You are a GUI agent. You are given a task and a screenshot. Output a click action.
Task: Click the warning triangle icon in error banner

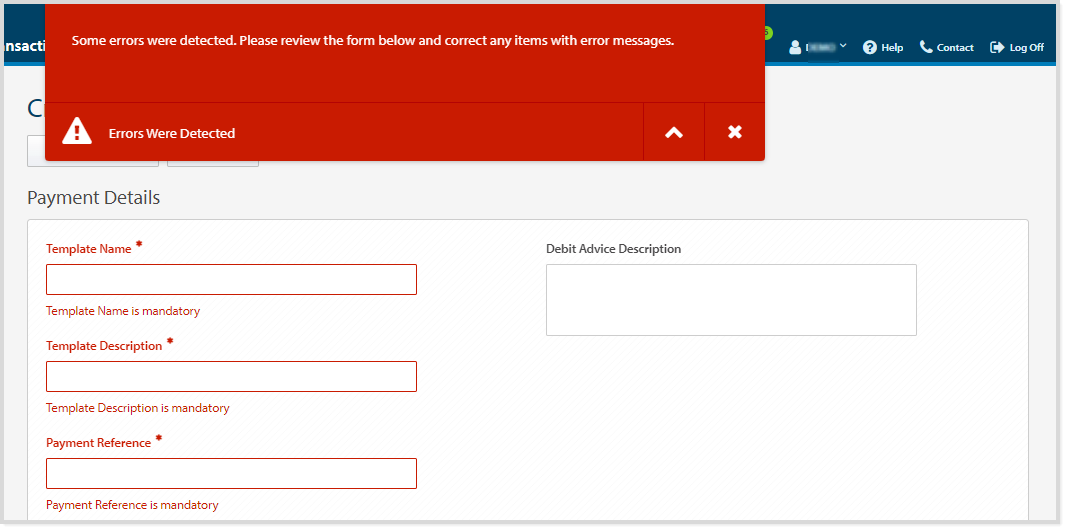[77, 132]
